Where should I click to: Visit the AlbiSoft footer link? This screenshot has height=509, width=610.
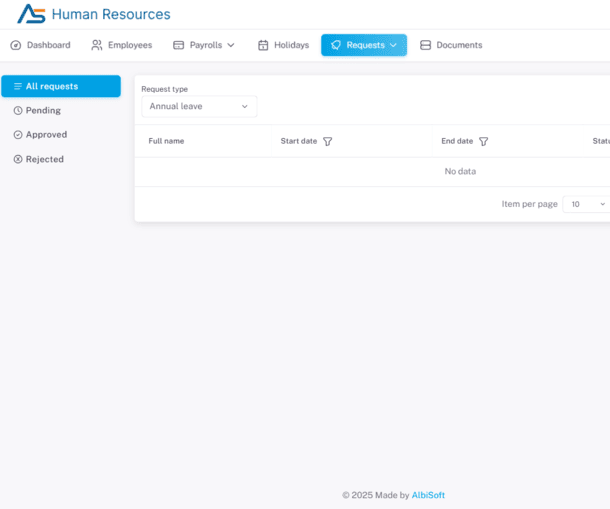428,495
